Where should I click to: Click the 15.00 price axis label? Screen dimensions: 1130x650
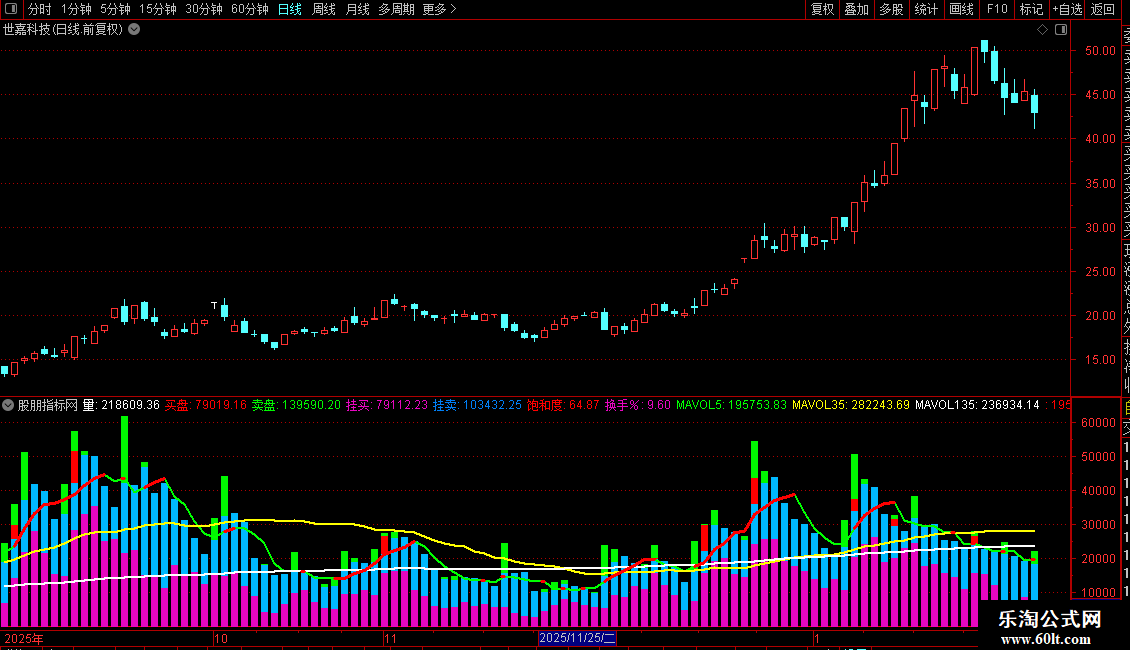[1100, 360]
